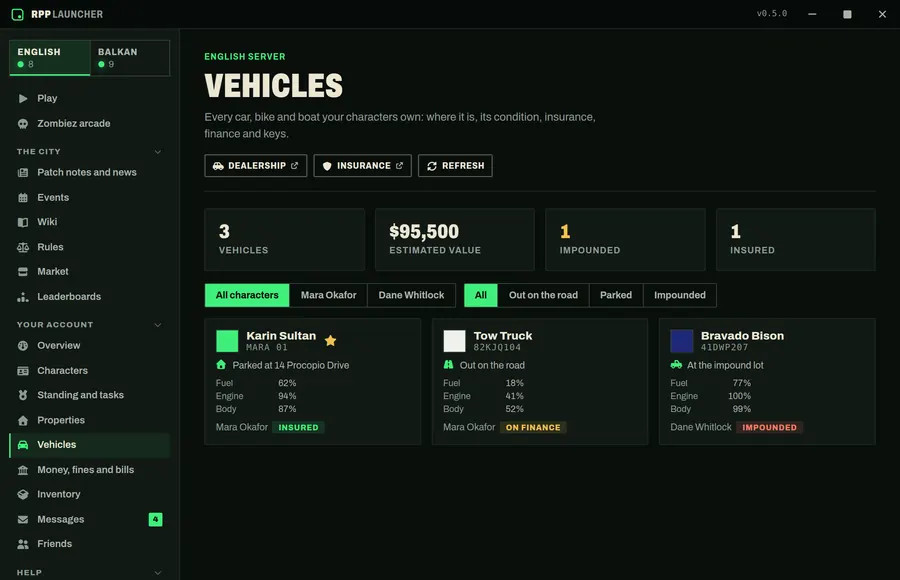Screen dimensions: 900x580
Task: Click the Properties house icon
Action: pos(23,420)
